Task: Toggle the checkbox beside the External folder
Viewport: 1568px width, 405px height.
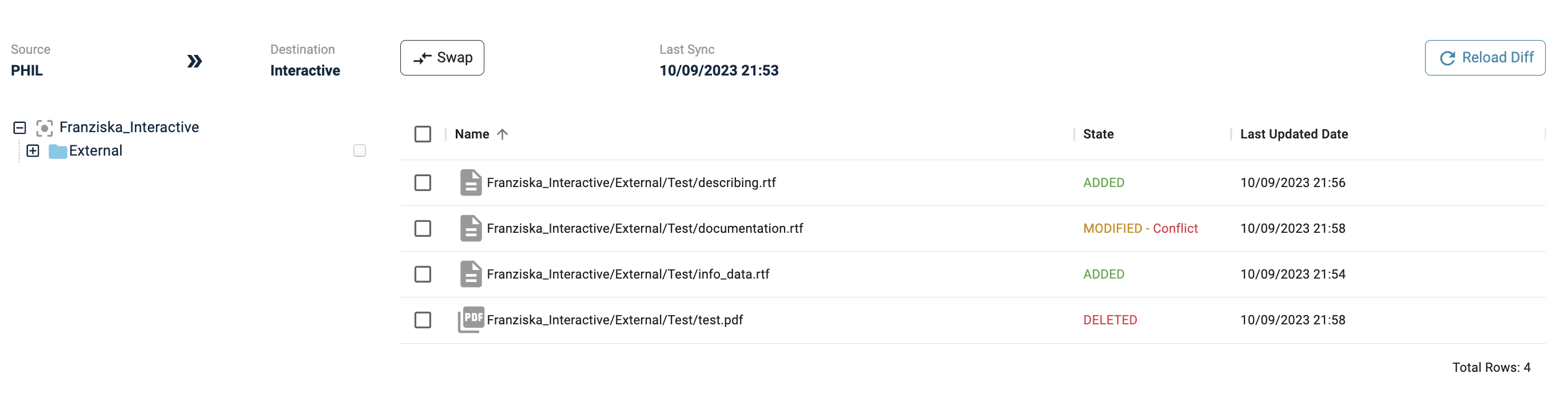Action: coord(360,150)
